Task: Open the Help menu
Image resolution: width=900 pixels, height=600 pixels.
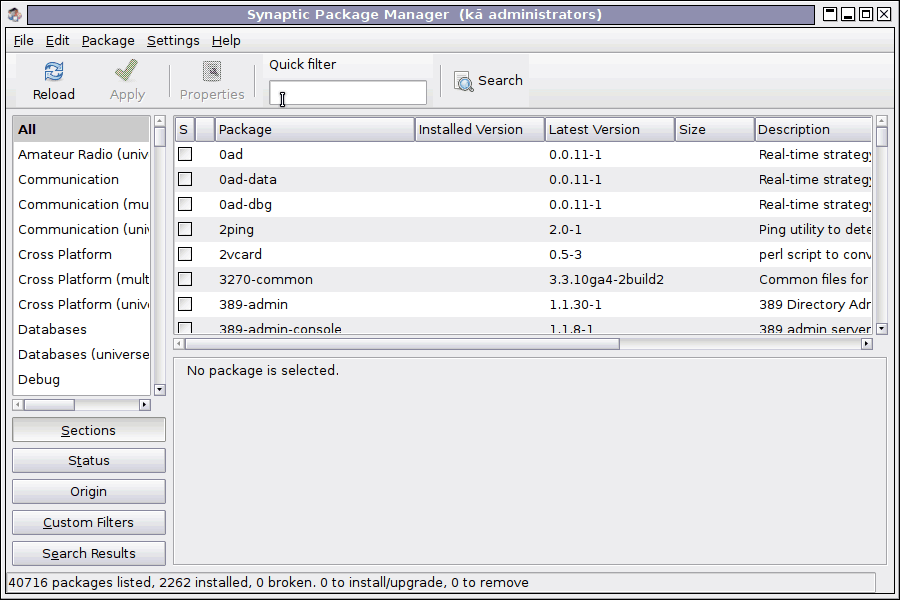Action: tap(226, 41)
